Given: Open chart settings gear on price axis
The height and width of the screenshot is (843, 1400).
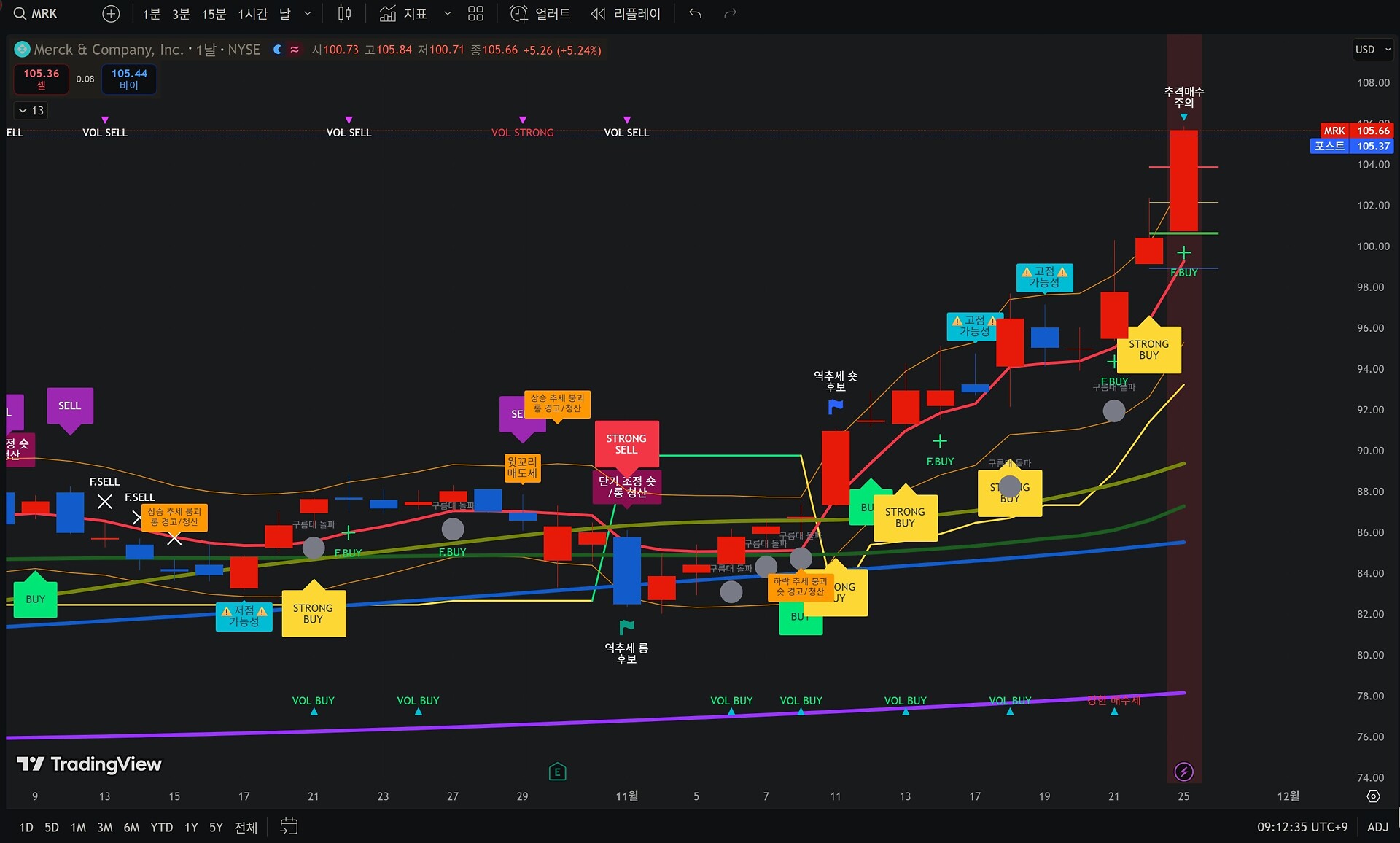Looking at the screenshot, I should (x=1373, y=796).
